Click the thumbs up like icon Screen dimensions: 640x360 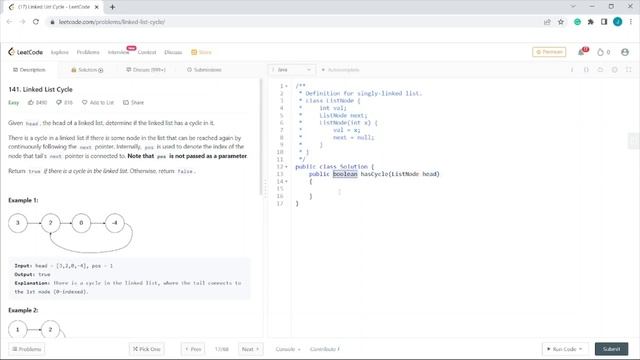pyautogui.click(x=31, y=102)
